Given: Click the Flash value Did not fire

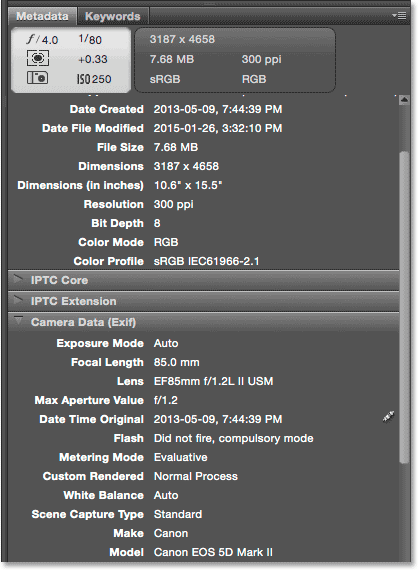Looking at the screenshot, I should [233, 438].
